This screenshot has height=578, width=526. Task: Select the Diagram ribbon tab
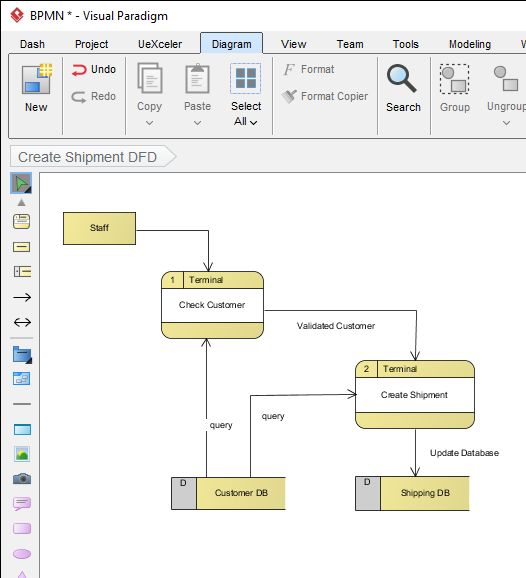(231, 44)
